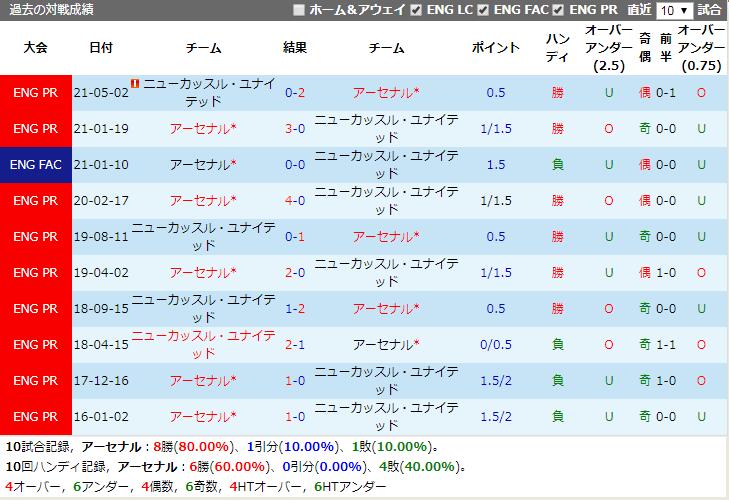The height and width of the screenshot is (500, 729).
Task: Select ニューカッスル home team in the 19-08-11 row
Action: [203, 237]
